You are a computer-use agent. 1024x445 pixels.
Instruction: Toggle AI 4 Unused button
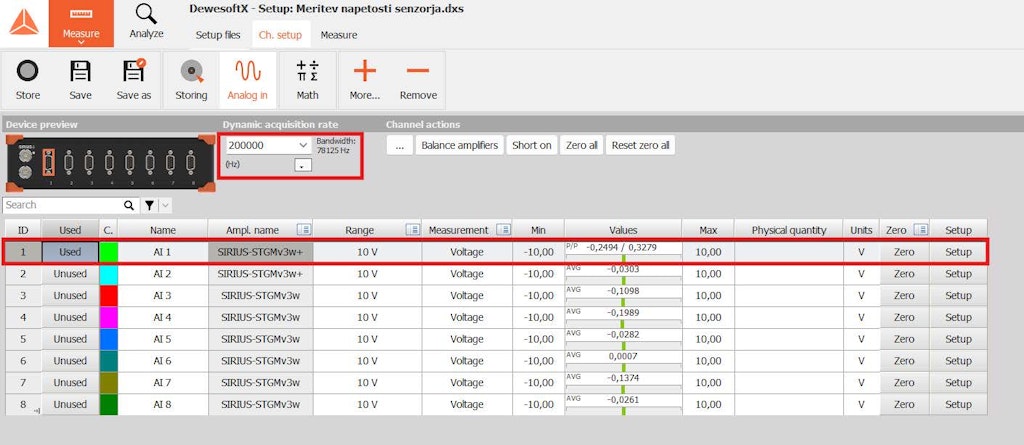71,317
